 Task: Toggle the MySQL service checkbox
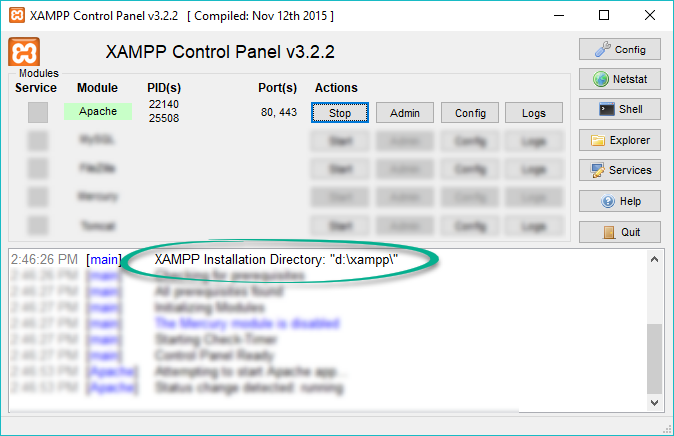coord(38,141)
